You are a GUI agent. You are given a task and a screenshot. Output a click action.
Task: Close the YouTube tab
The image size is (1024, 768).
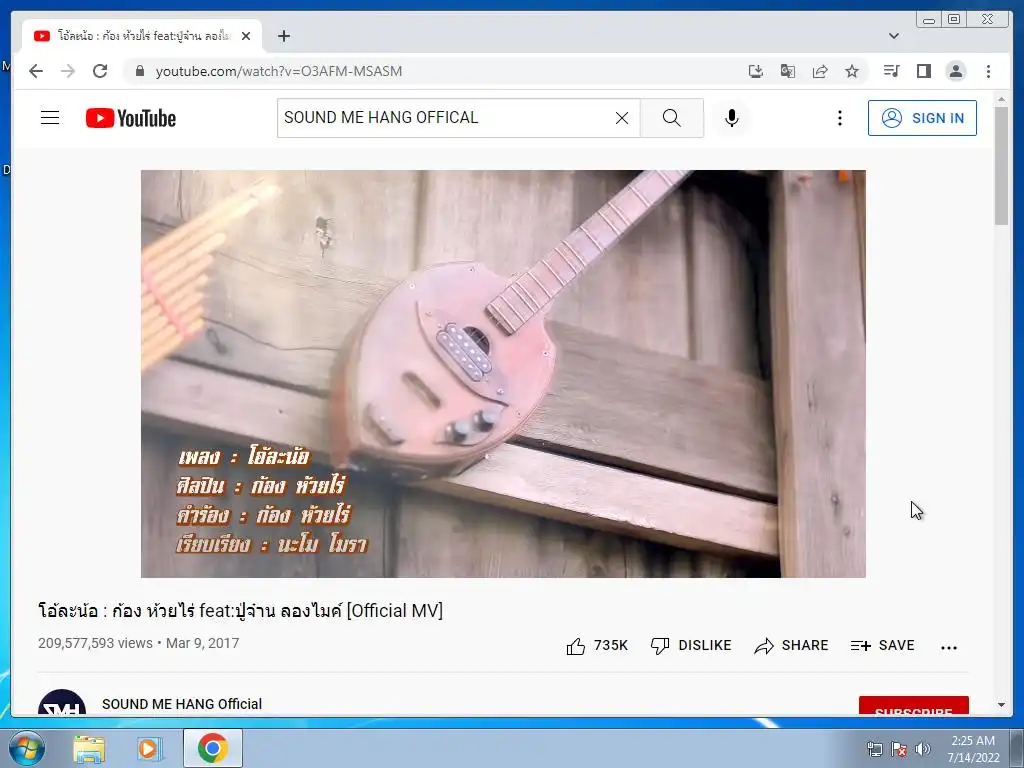pos(246,36)
